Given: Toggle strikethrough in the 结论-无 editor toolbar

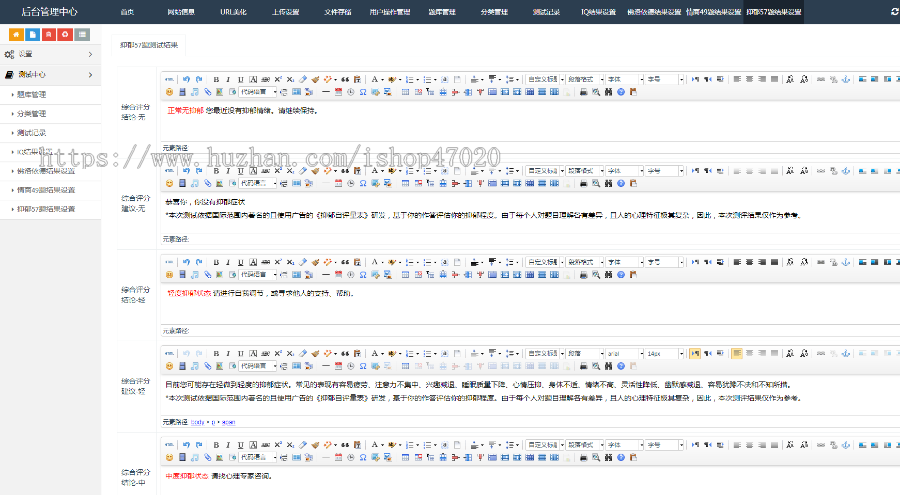Looking at the screenshot, I should pyautogui.click(x=265, y=79).
